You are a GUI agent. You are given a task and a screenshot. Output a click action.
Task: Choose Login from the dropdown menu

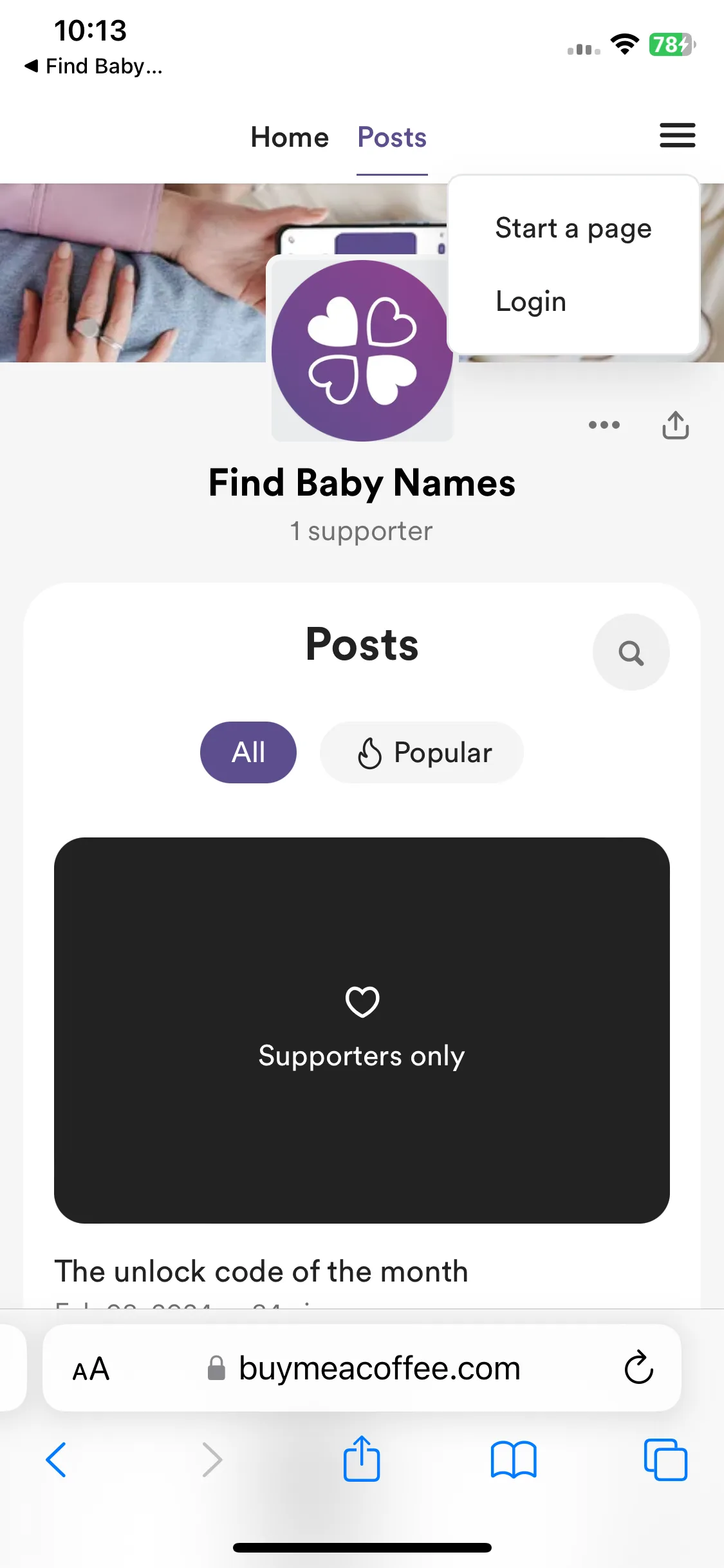pos(531,301)
